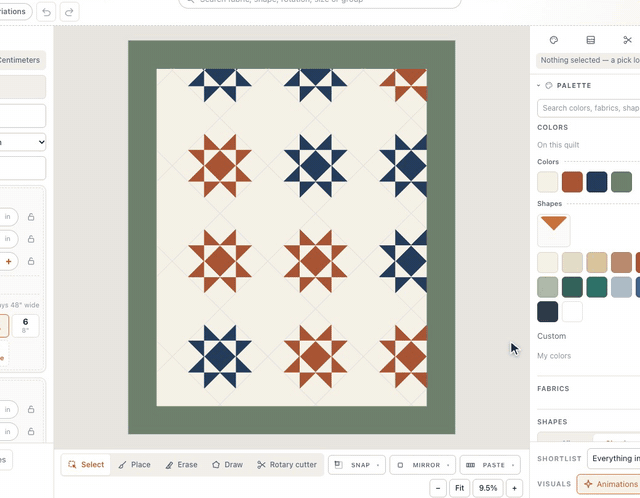Image resolution: width=640 pixels, height=498 pixels.
Task: Select the teal palette swatch
Action: tap(597, 287)
